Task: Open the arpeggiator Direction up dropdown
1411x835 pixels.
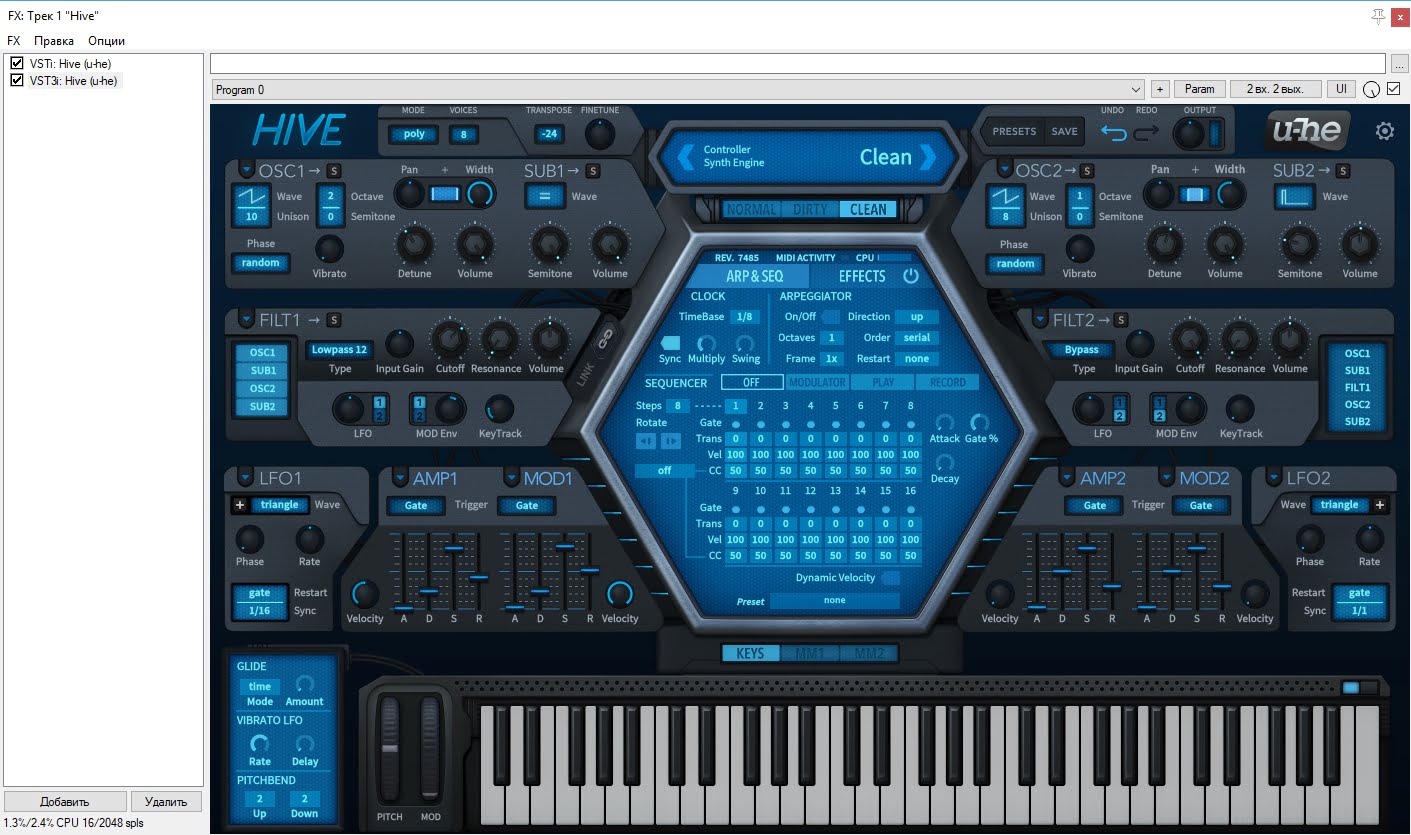Action: pos(916,317)
